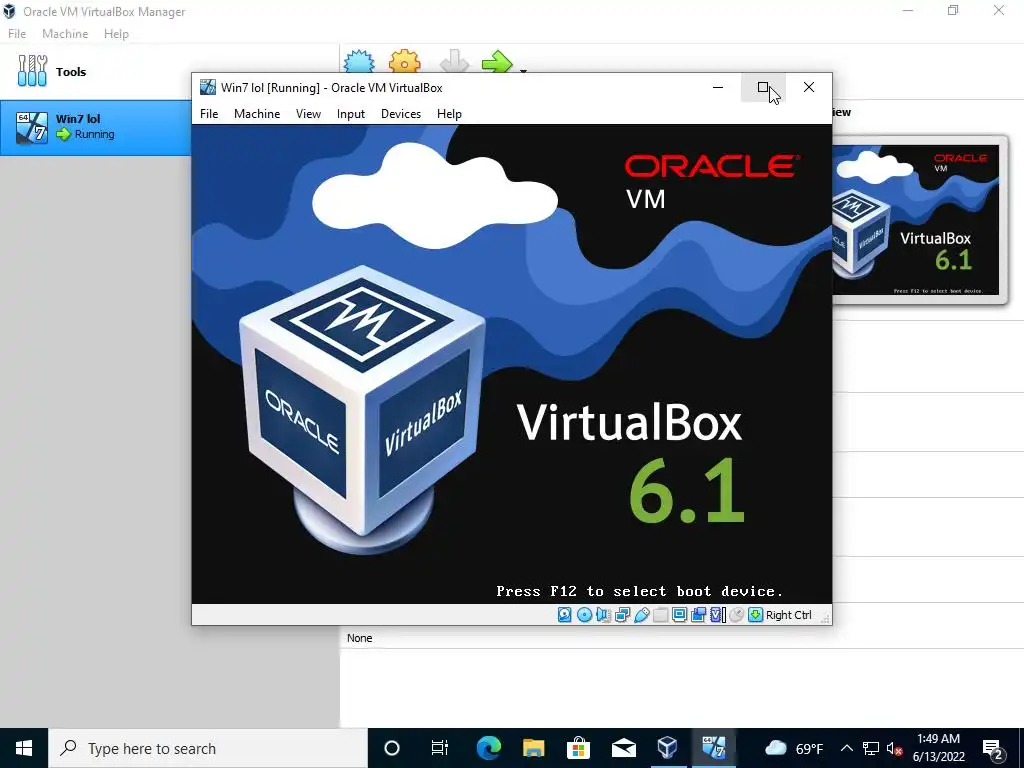Open the notification center icon
The height and width of the screenshot is (768, 1024).
pyautogui.click(x=993, y=748)
